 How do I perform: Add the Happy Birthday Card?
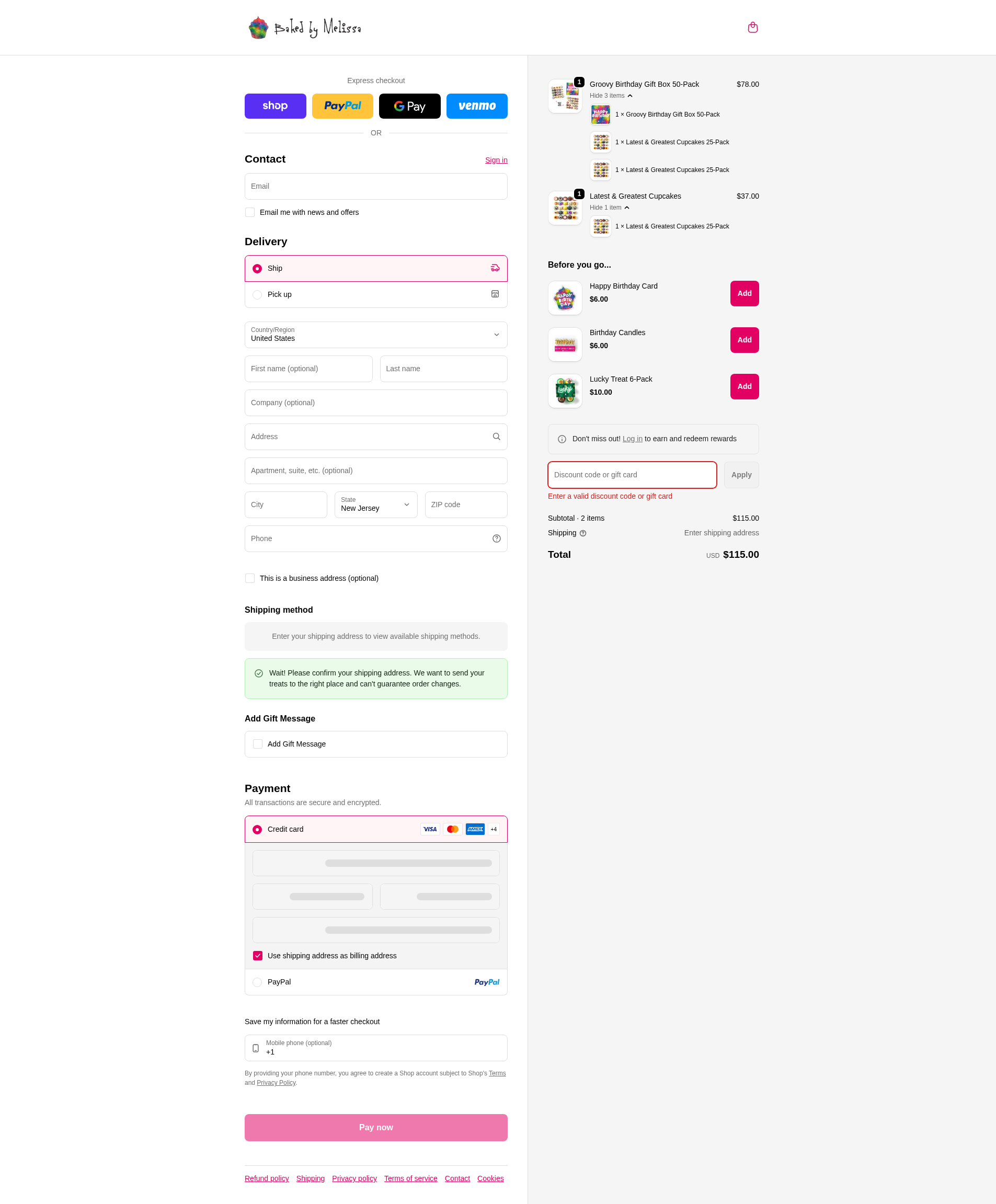click(745, 293)
